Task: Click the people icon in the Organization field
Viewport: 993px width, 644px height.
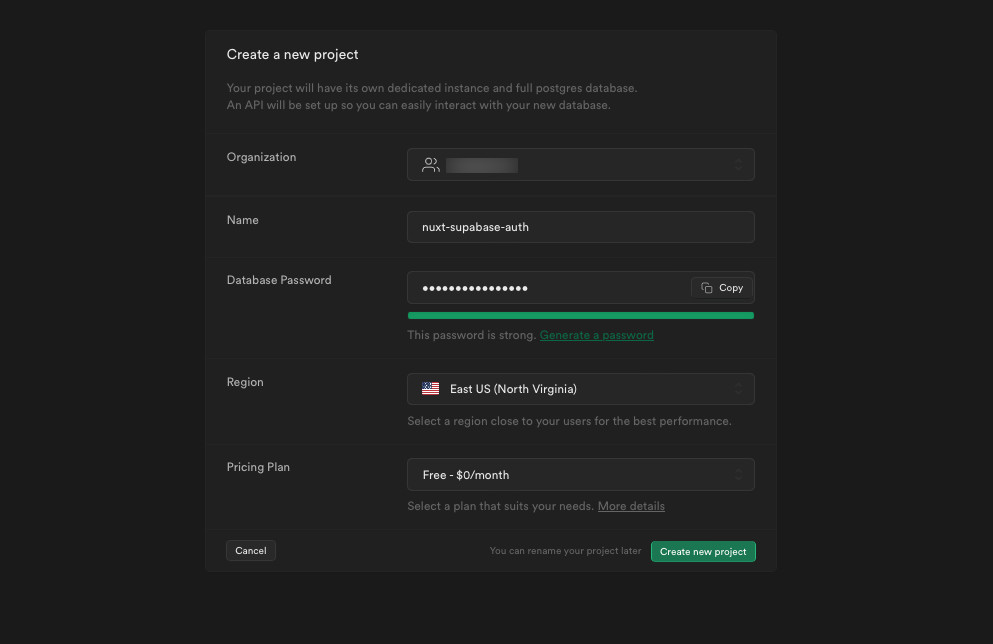Action: [430, 164]
